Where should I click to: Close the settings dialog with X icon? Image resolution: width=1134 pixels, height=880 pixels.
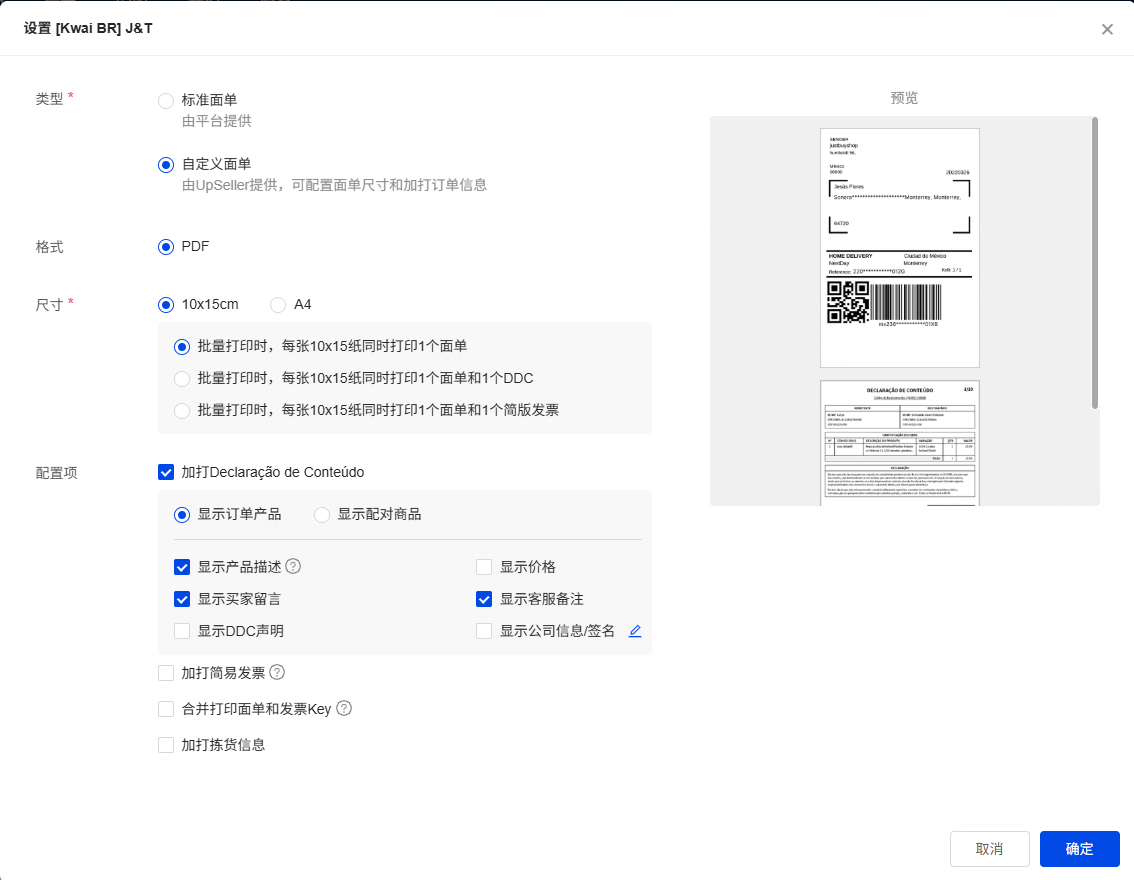1107,29
